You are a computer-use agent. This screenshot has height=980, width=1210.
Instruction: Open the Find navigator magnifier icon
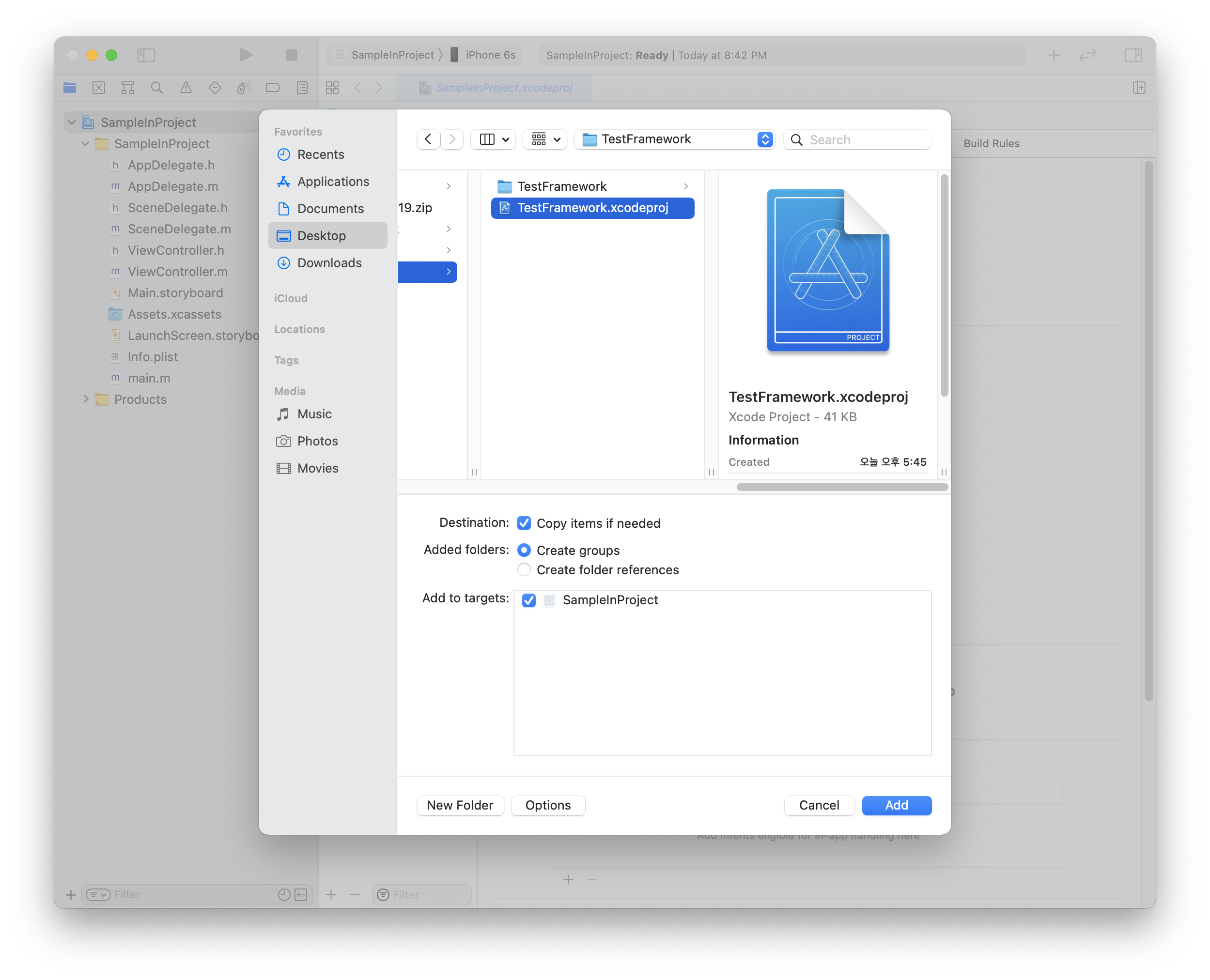[x=156, y=88]
